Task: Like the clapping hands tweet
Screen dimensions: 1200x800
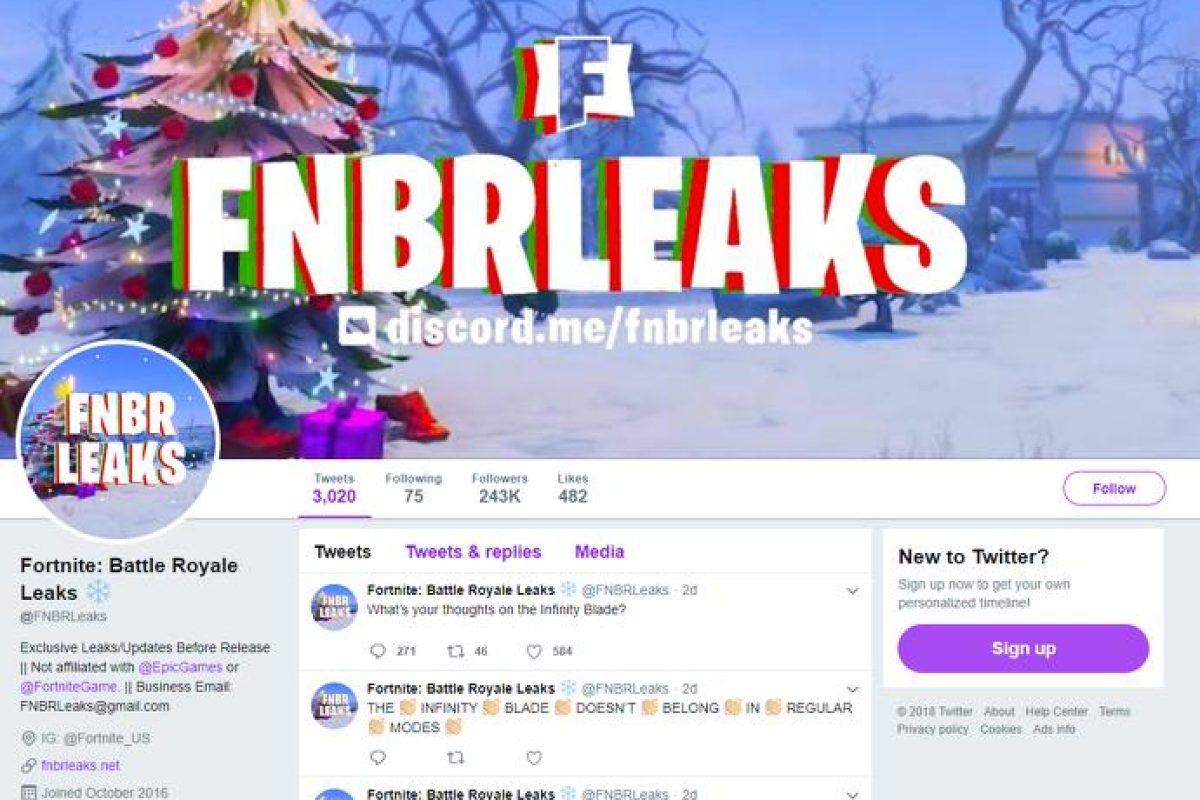Action: point(534,758)
